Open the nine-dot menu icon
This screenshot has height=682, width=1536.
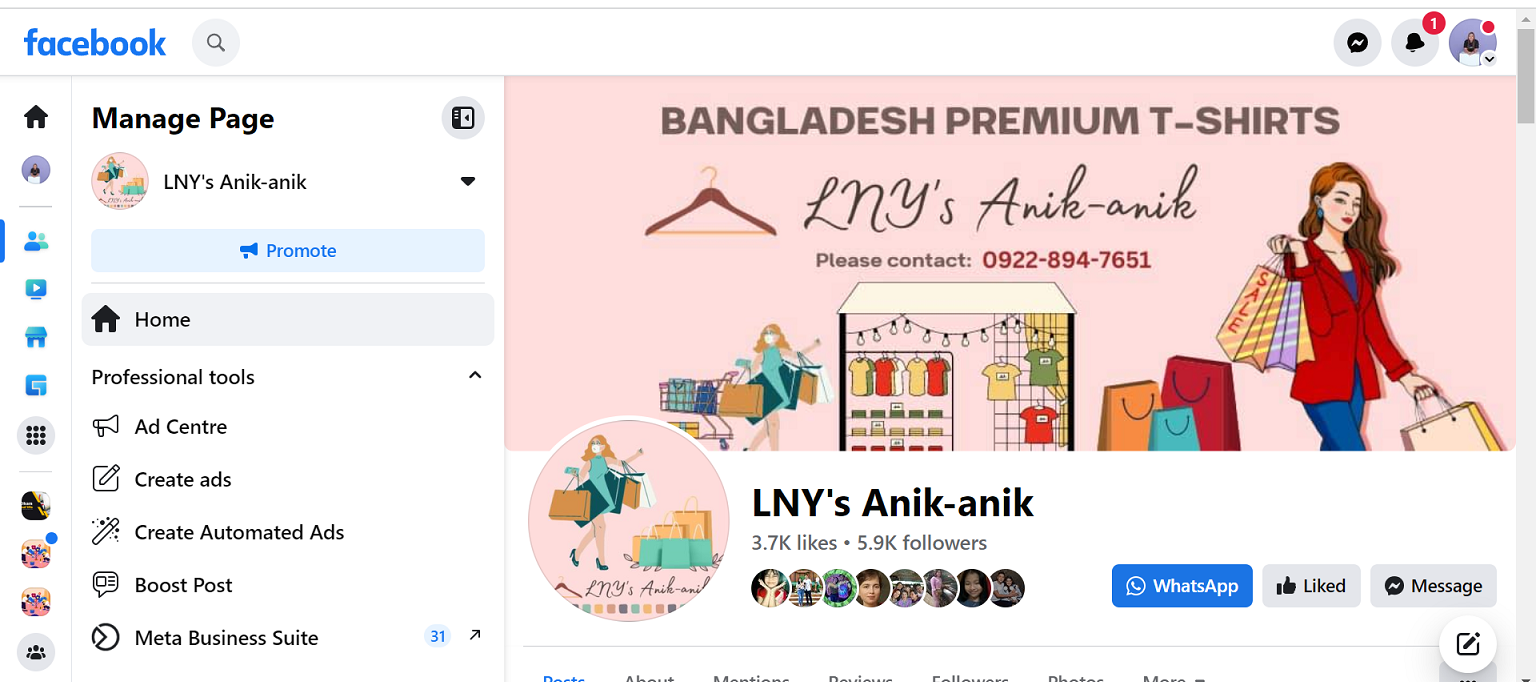[36, 435]
